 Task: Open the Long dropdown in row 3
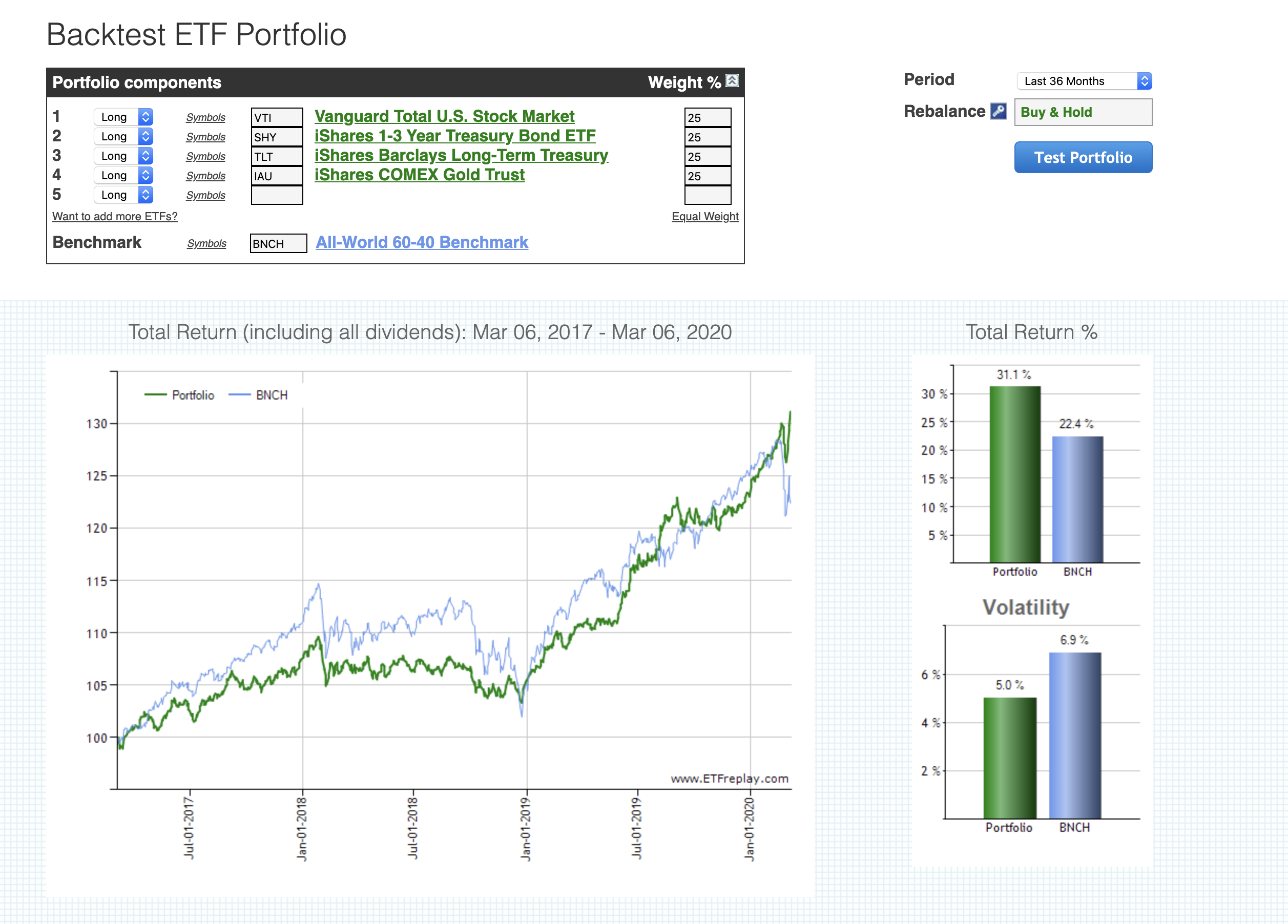pyautogui.click(x=123, y=156)
